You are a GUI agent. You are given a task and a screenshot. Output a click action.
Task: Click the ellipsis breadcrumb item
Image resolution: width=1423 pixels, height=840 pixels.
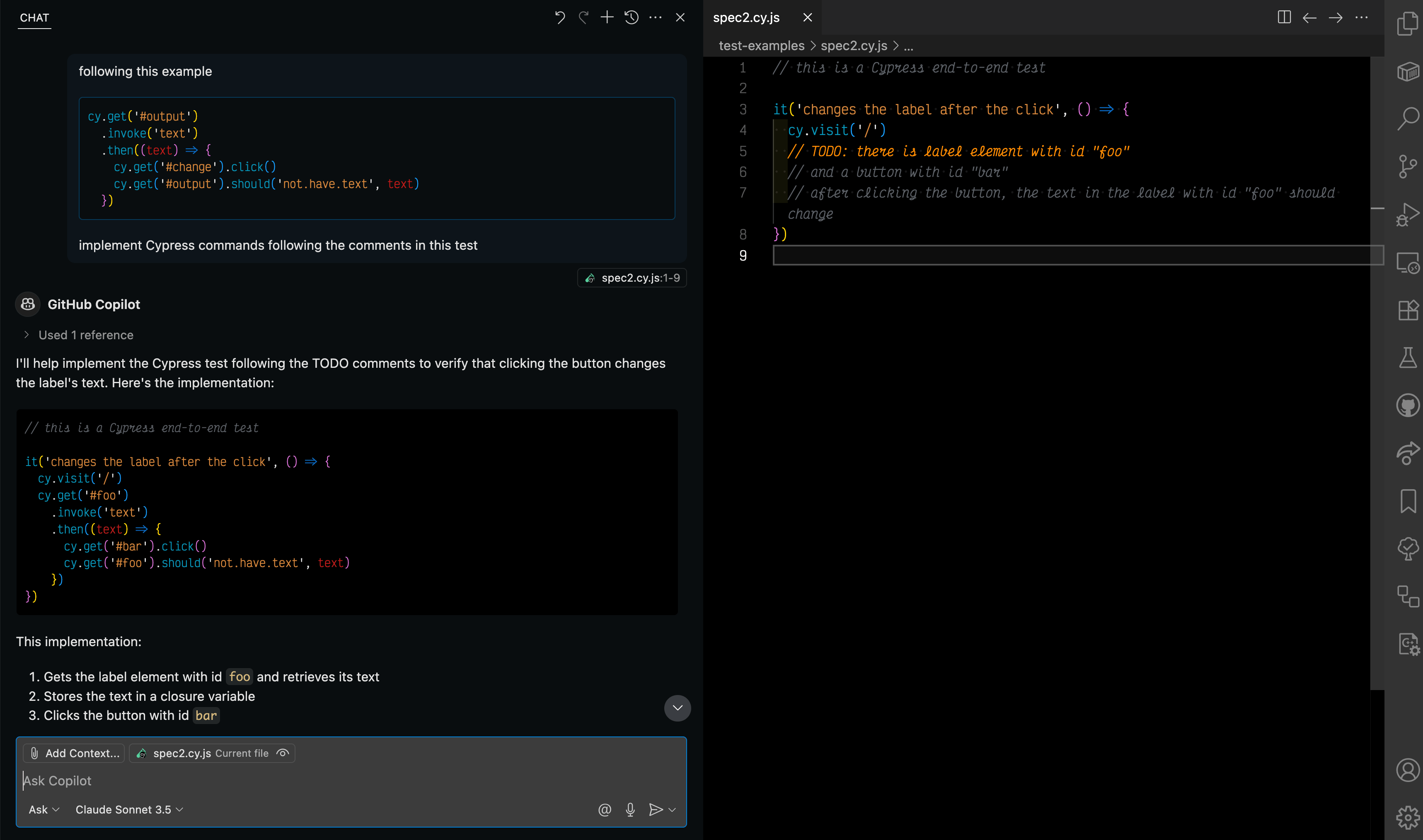tap(908, 46)
